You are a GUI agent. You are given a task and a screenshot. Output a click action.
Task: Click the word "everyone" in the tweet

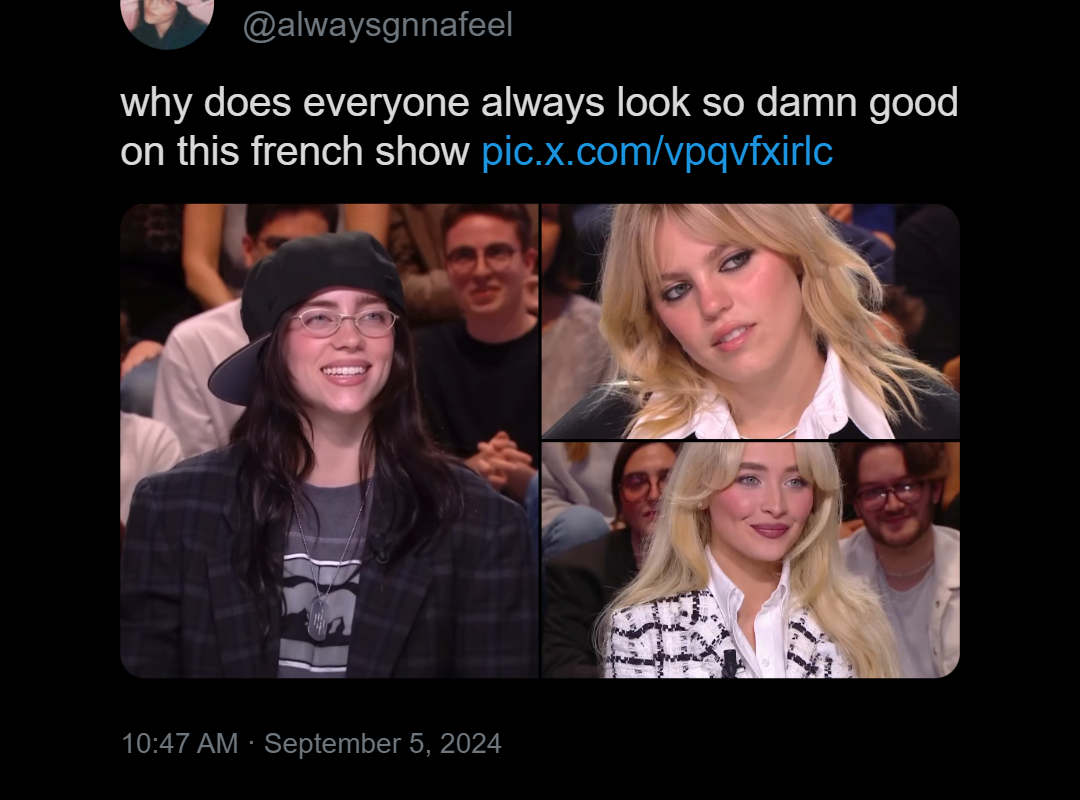[x=386, y=103]
